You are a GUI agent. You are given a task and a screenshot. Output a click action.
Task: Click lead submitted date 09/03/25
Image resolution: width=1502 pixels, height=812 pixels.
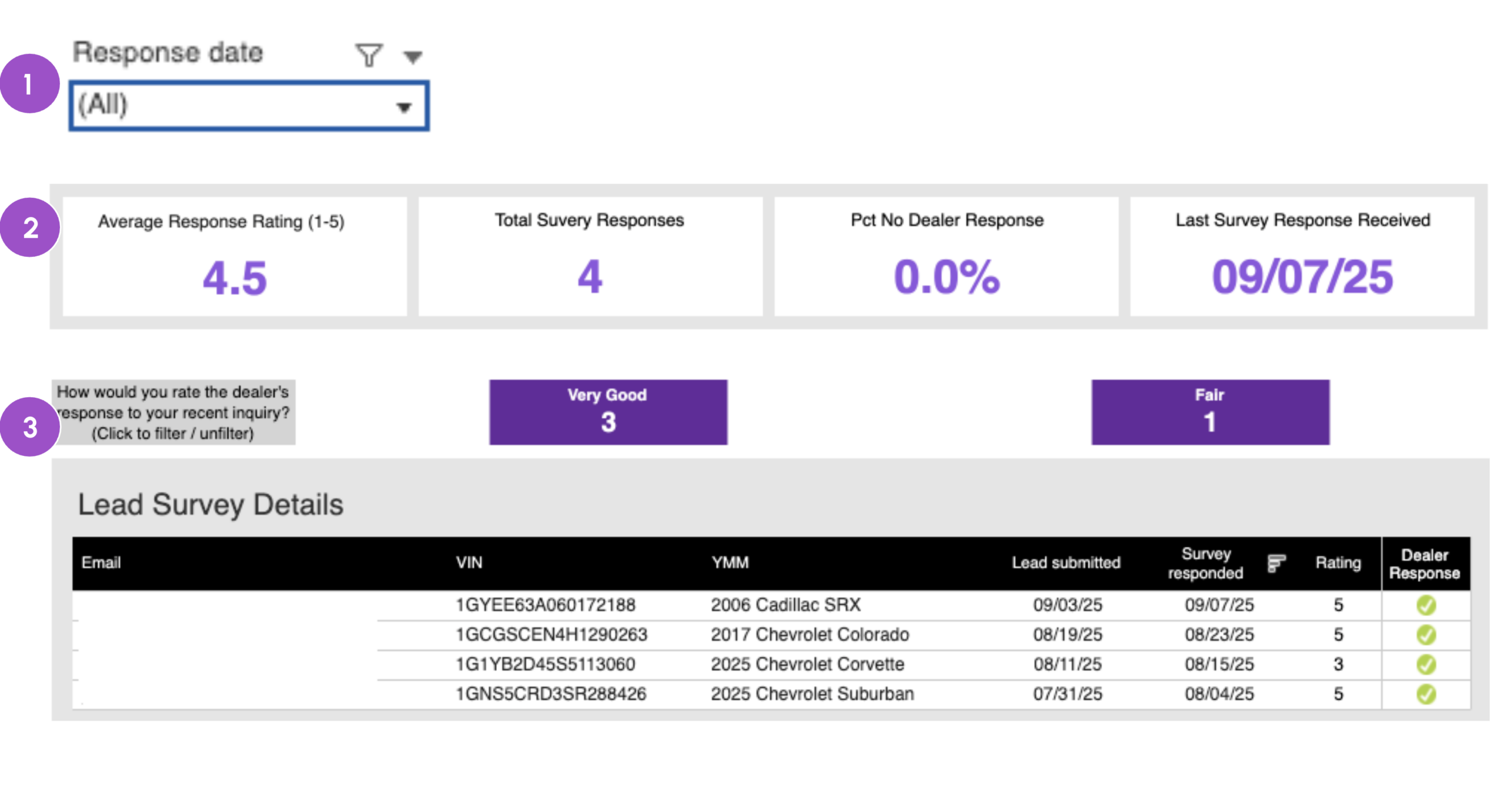point(1067,605)
